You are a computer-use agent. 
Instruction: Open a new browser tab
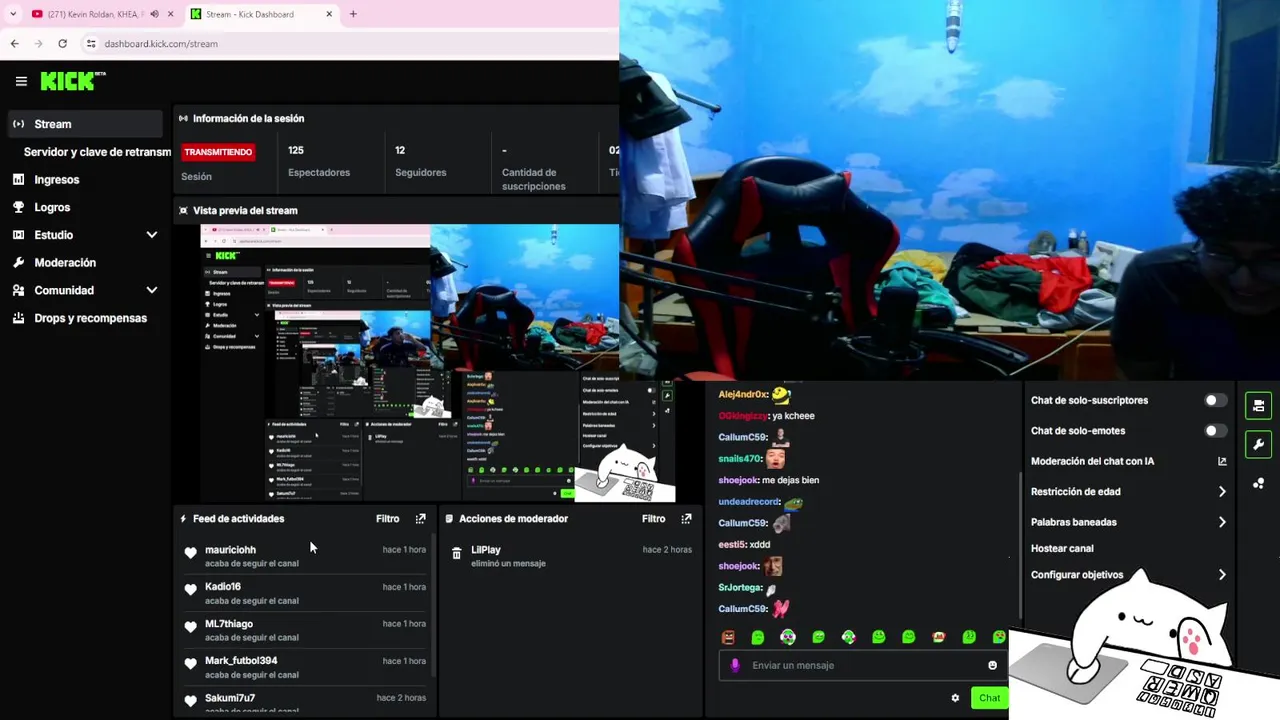(x=353, y=14)
